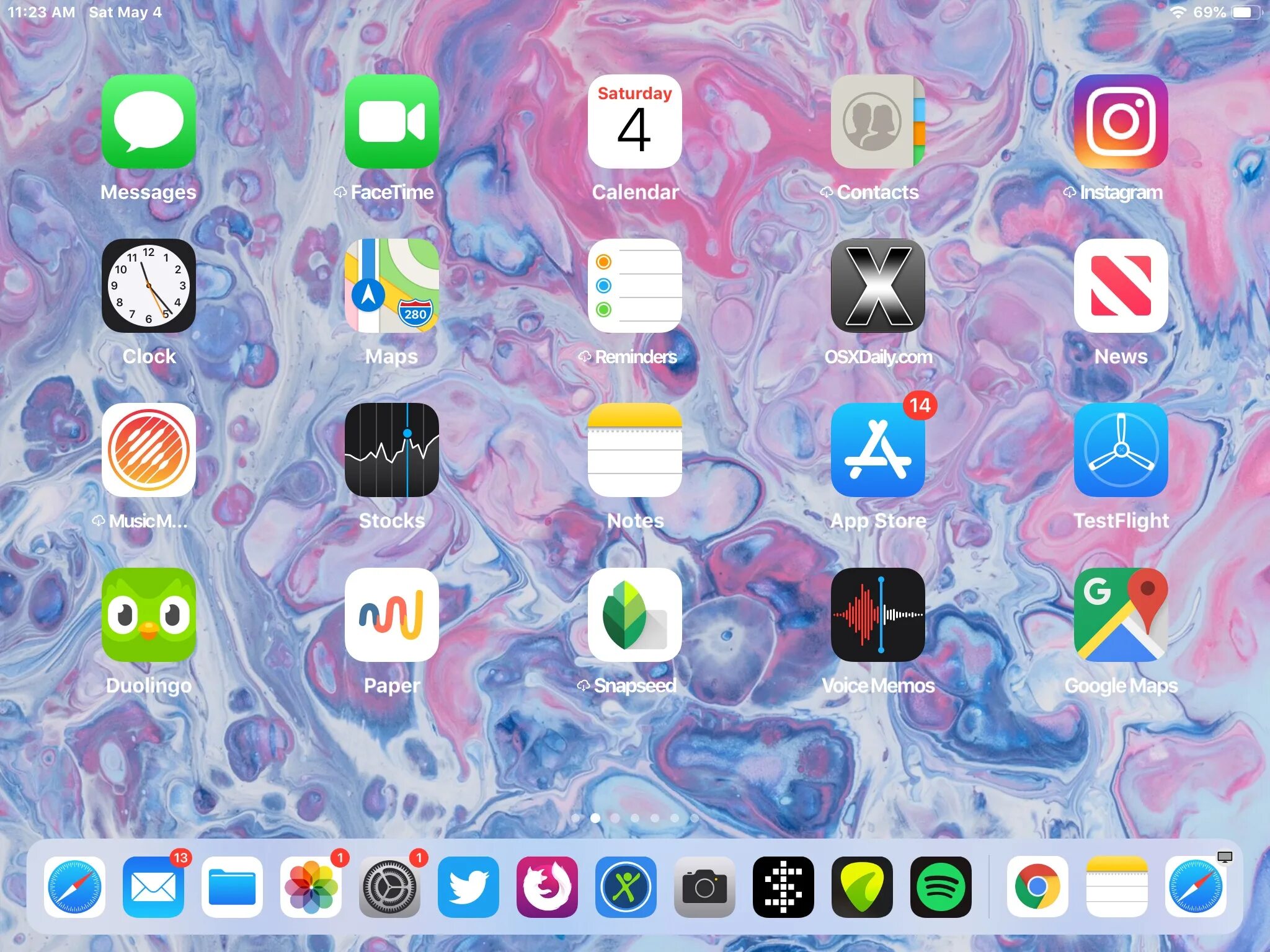This screenshot has height=952, width=1270.
Task: Open the Voice Memos app
Action: [878, 615]
